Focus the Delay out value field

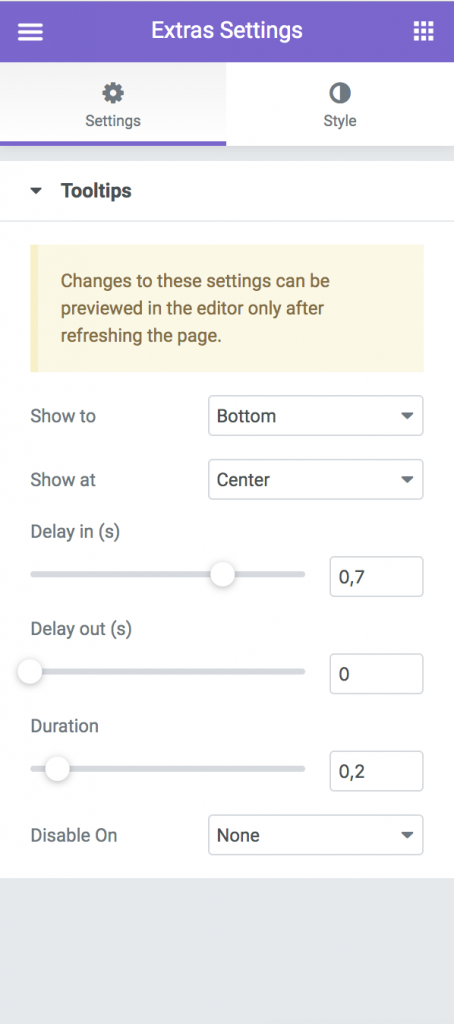pos(376,674)
